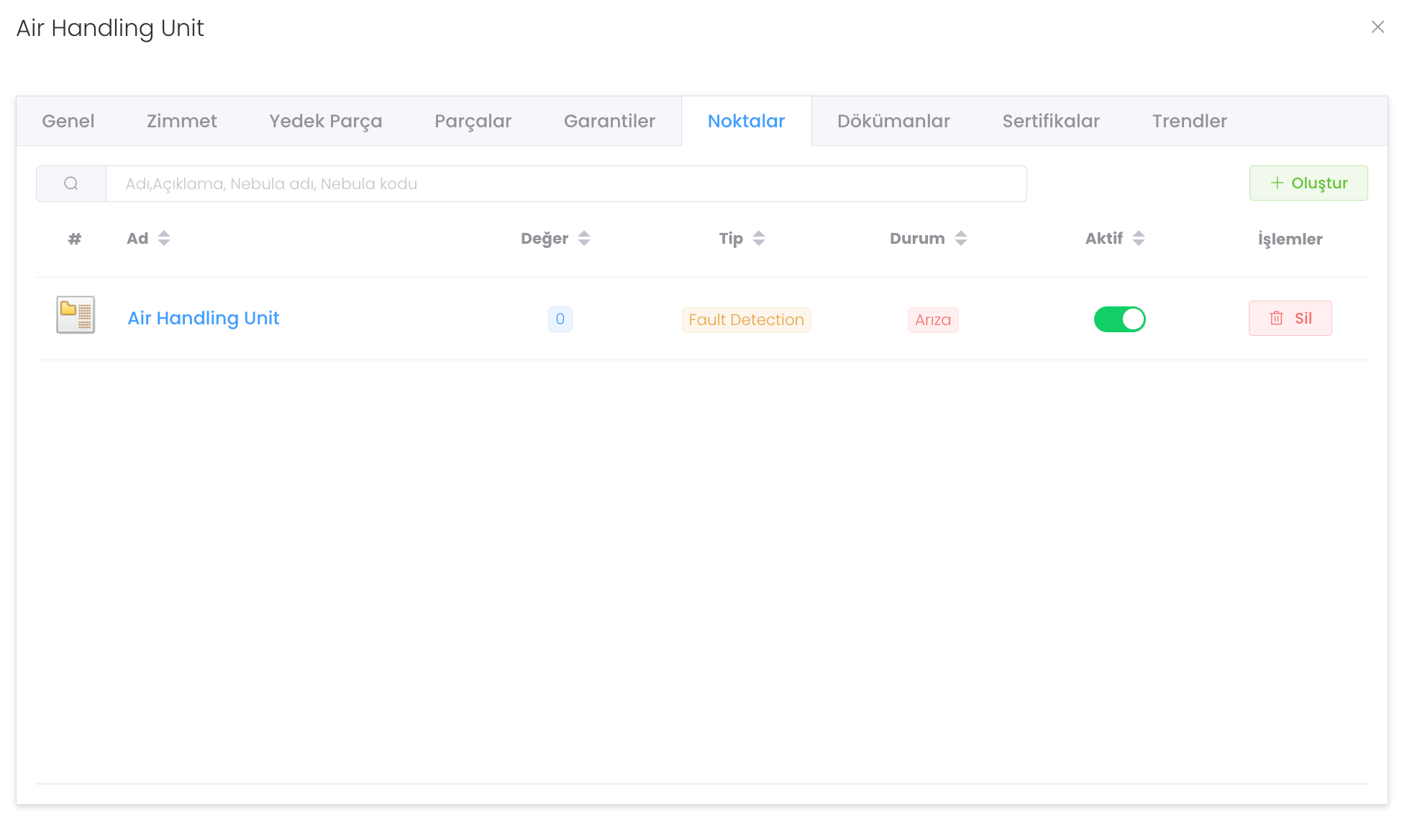The width and height of the screenshot is (1407, 840).
Task: Click the Air Handling Unit folder icon
Action: (76, 315)
